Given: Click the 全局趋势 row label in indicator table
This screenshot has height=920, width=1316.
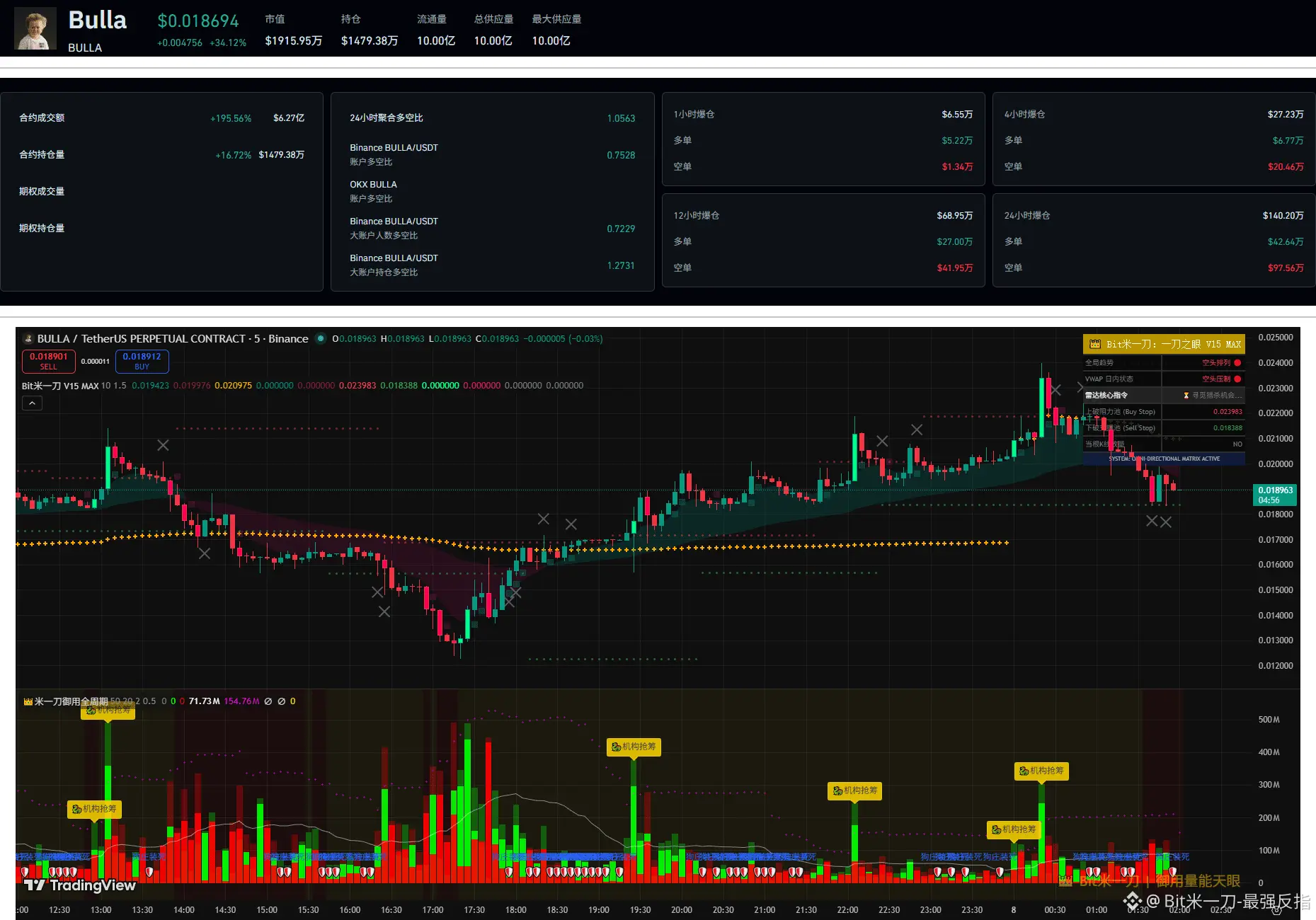Looking at the screenshot, I should tap(1099, 362).
